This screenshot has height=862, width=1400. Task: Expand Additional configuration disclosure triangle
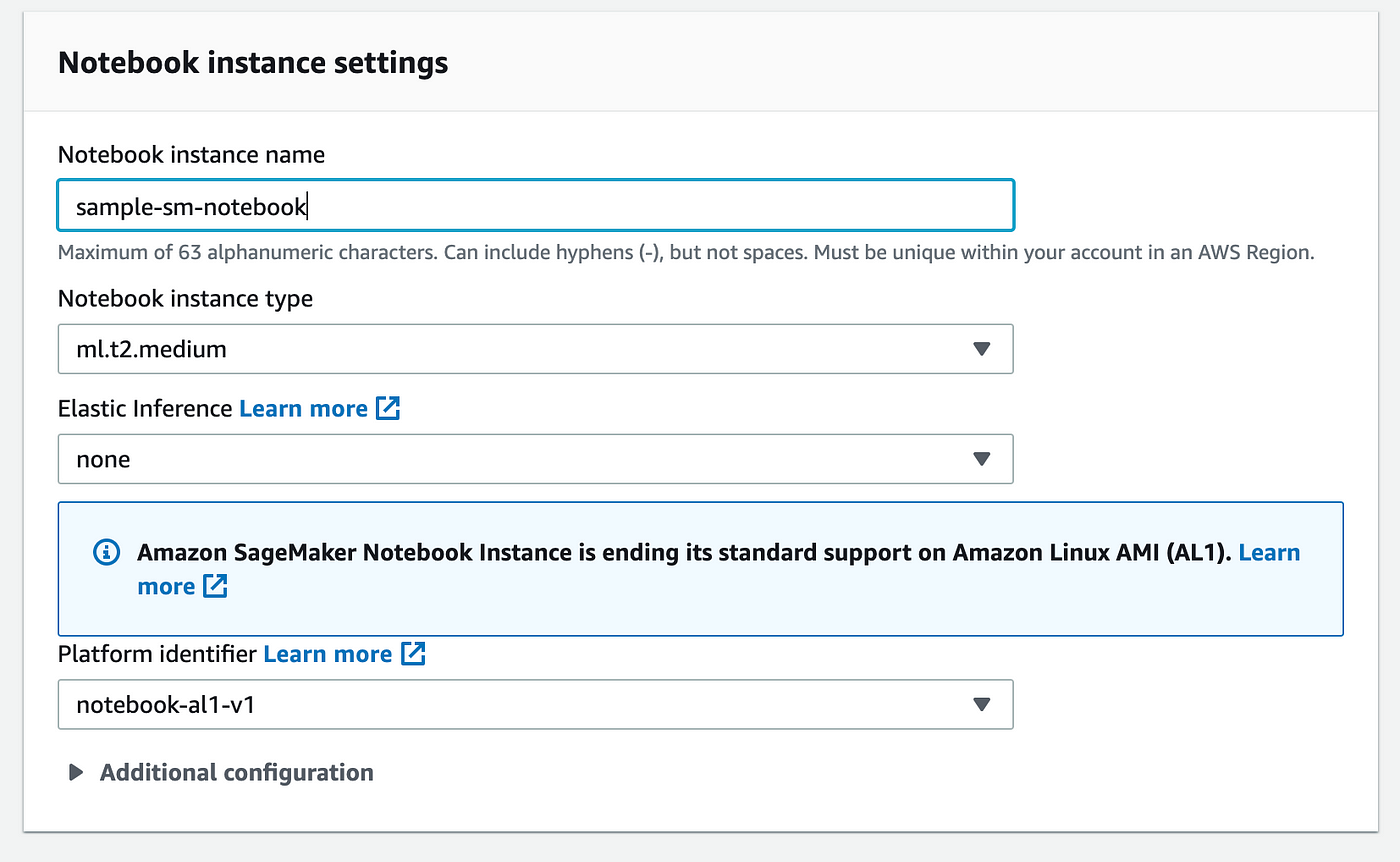pos(75,773)
